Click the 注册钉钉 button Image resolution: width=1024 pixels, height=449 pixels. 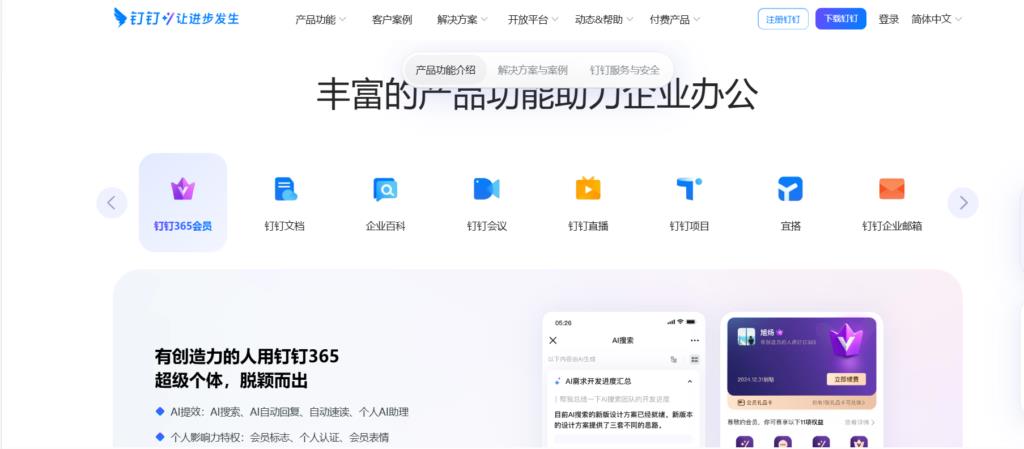(x=783, y=19)
